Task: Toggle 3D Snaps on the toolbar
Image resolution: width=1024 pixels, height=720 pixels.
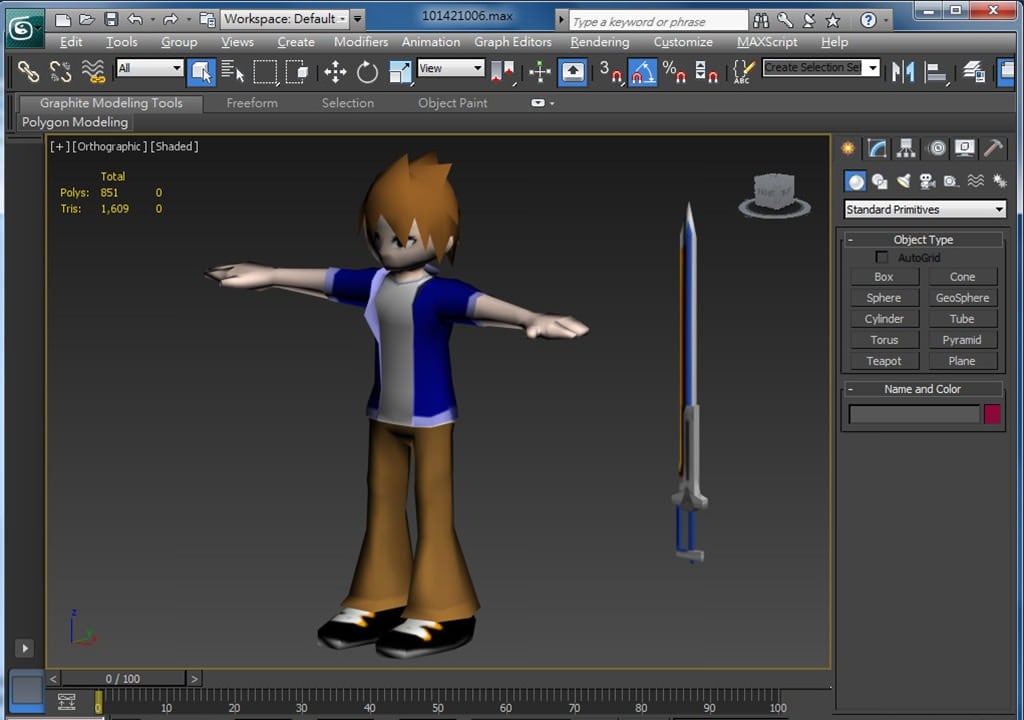Action: (609, 71)
